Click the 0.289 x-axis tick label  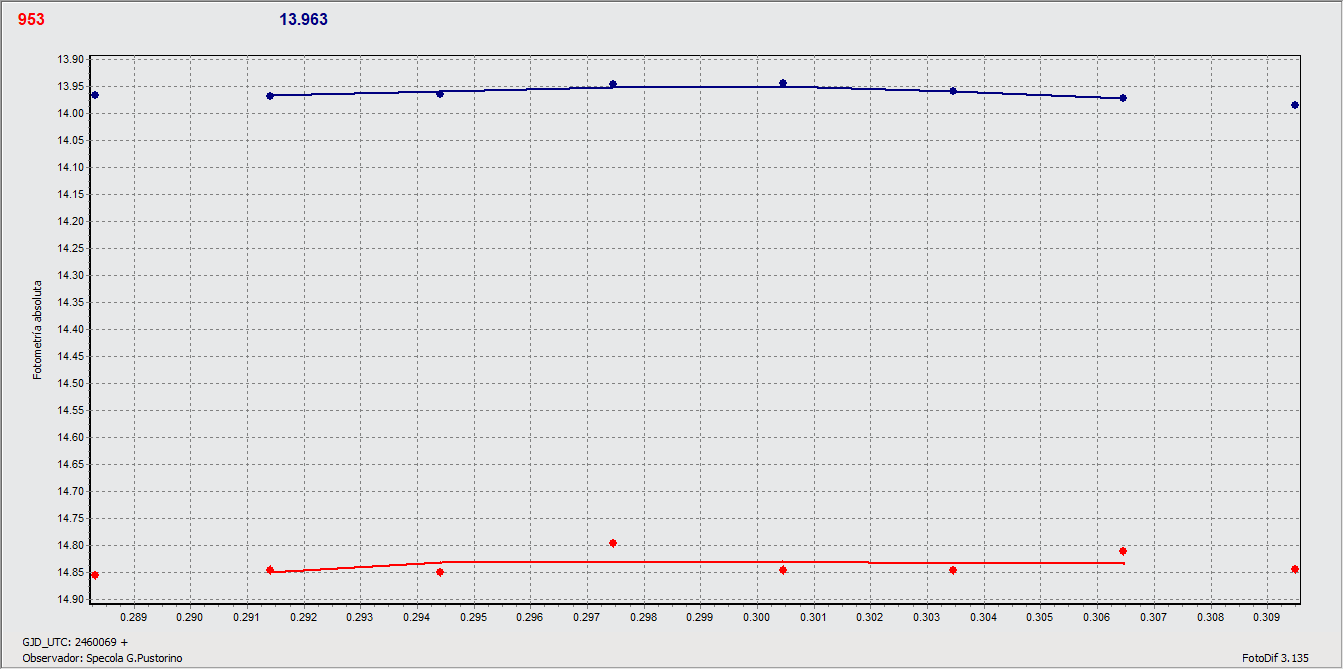point(133,618)
